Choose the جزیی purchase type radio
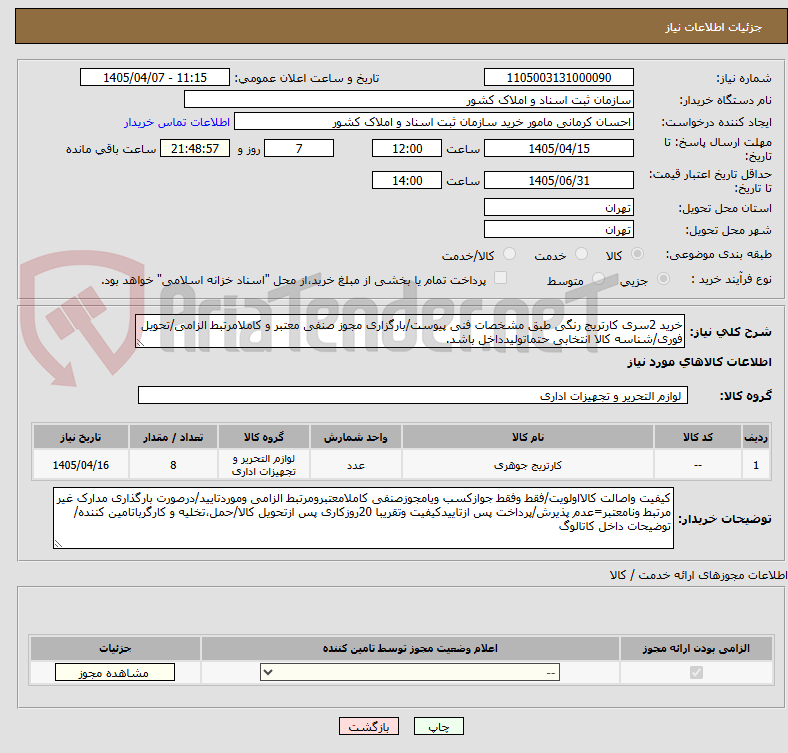The height and width of the screenshot is (753, 788). point(663,278)
